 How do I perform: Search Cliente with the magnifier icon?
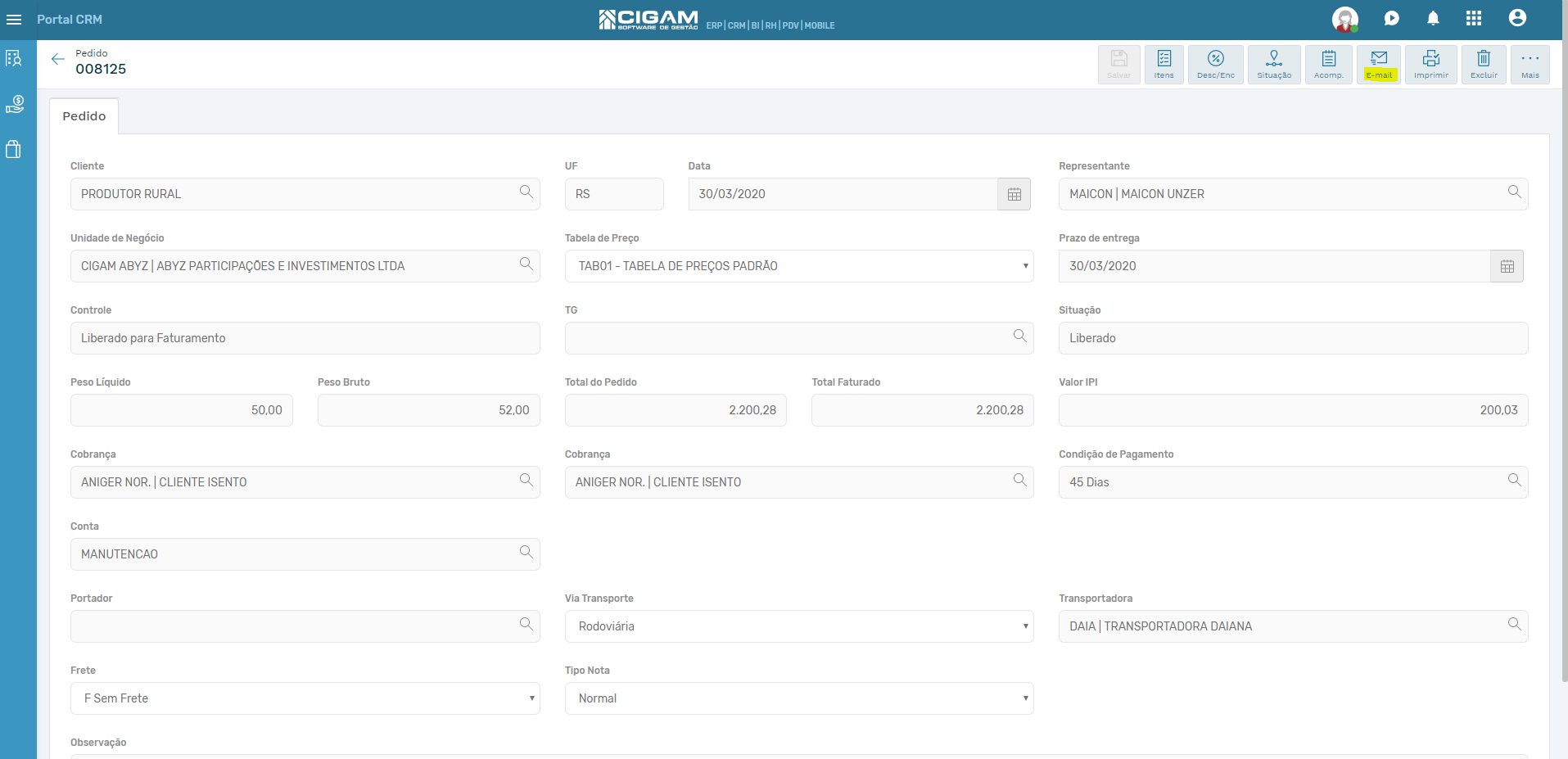click(526, 192)
